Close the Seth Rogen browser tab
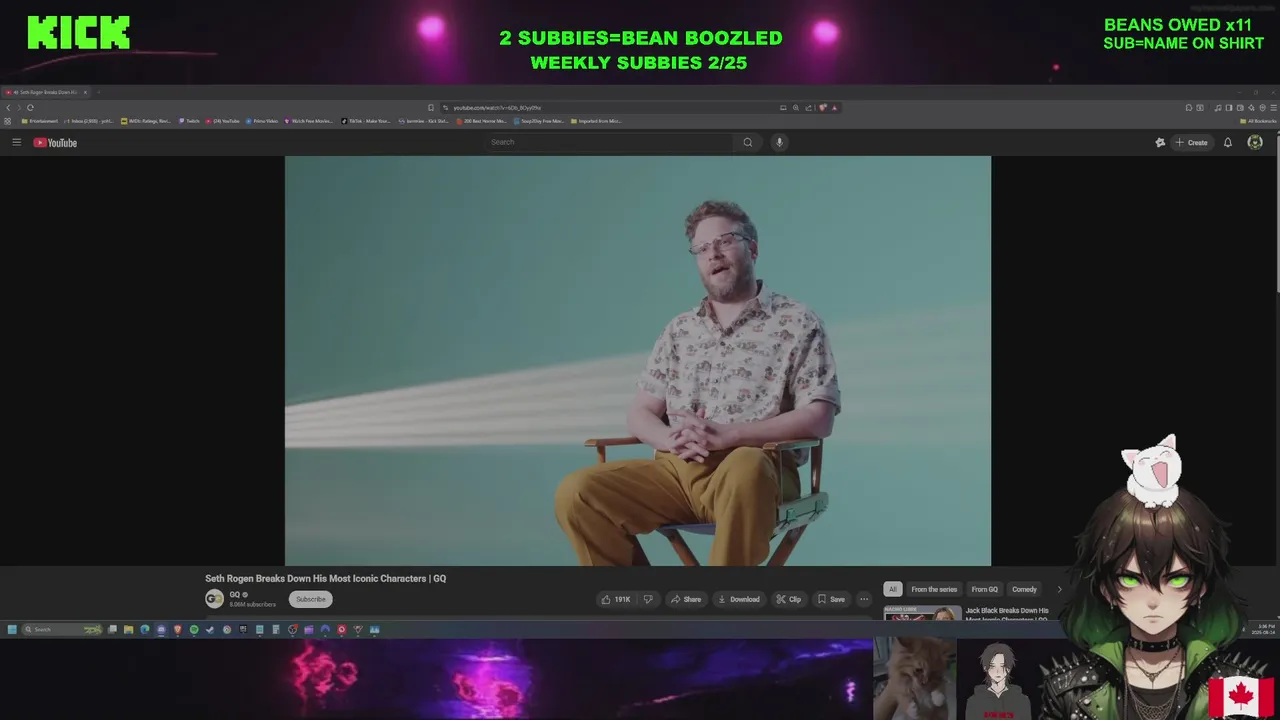Screen dimensions: 1280x720 [85, 92]
